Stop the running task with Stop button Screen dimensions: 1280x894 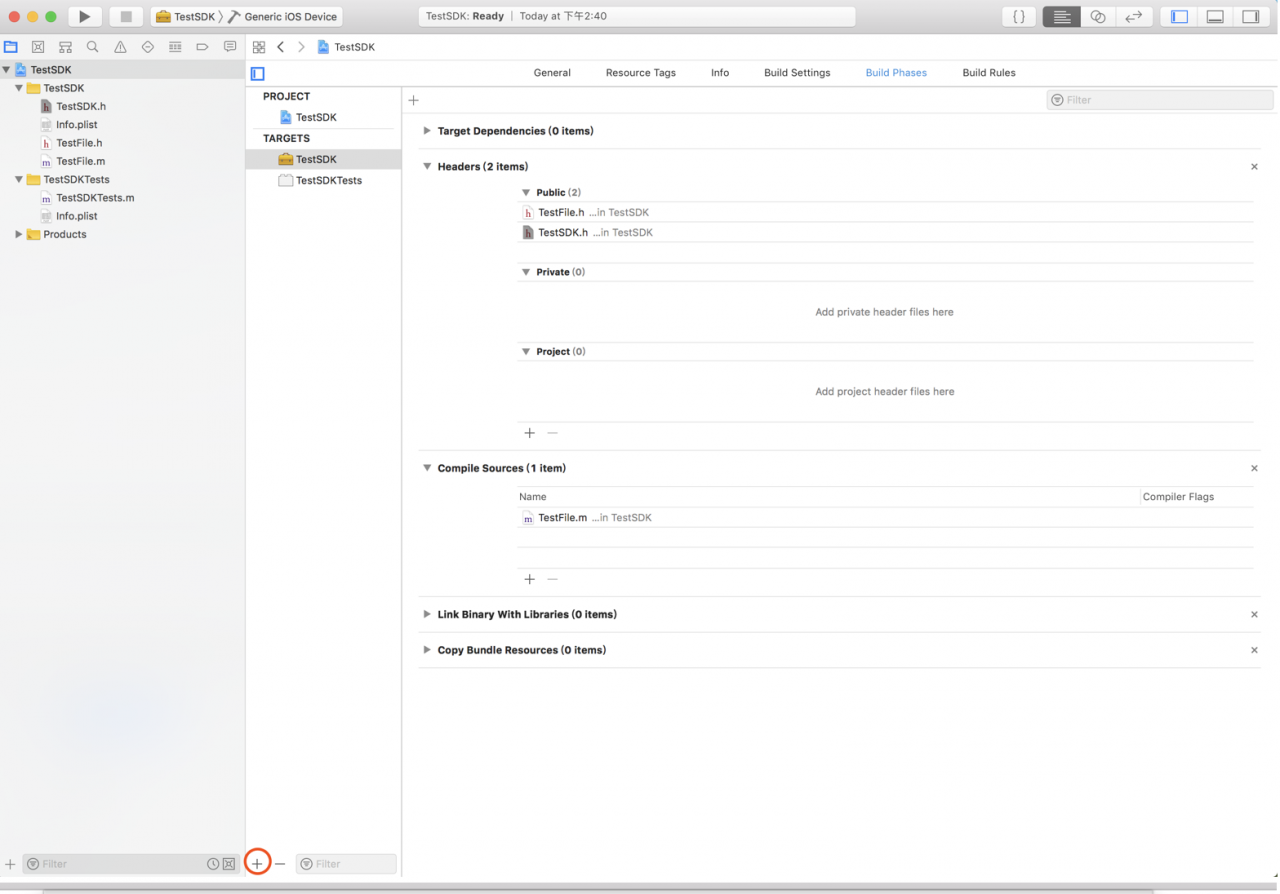(x=126, y=16)
